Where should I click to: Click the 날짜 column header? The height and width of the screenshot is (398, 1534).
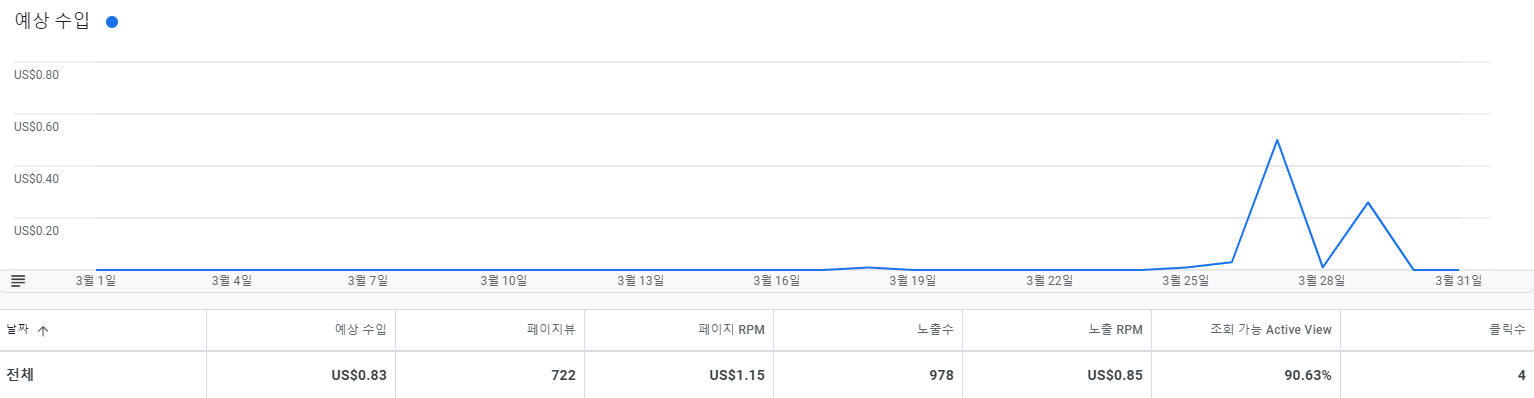click(17, 329)
